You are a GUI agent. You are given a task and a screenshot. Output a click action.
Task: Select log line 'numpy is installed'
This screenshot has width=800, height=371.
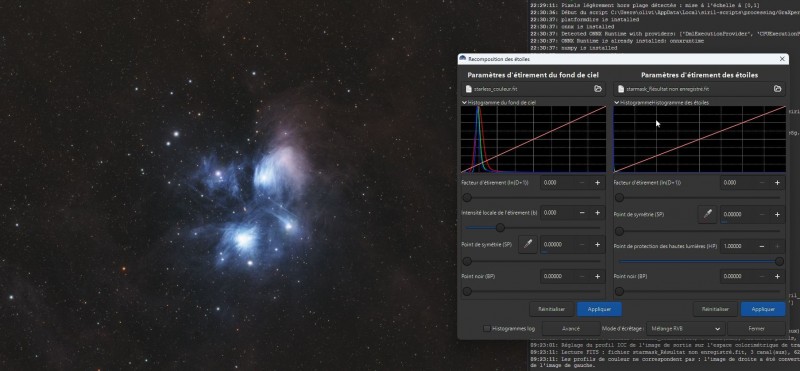pyautogui.click(x=573, y=48)
